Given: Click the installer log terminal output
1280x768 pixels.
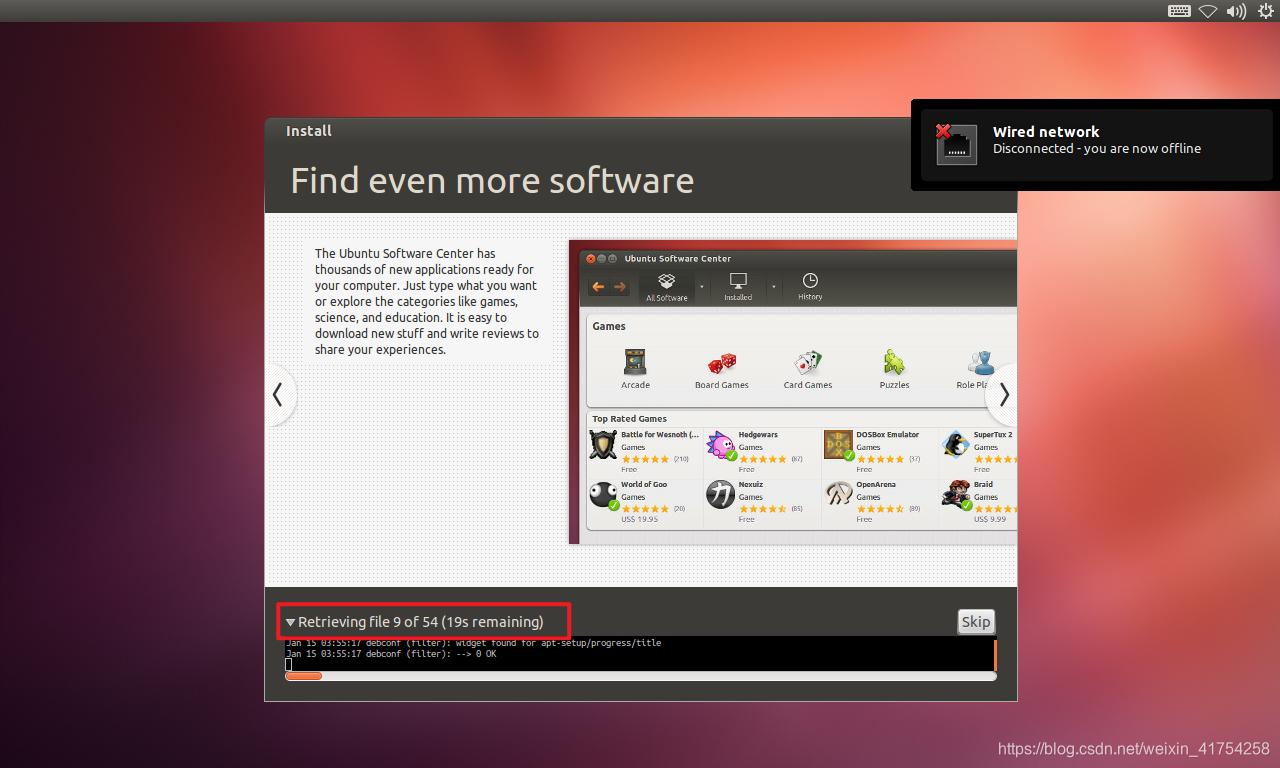Looking at the screenshot, I should 638,653.
